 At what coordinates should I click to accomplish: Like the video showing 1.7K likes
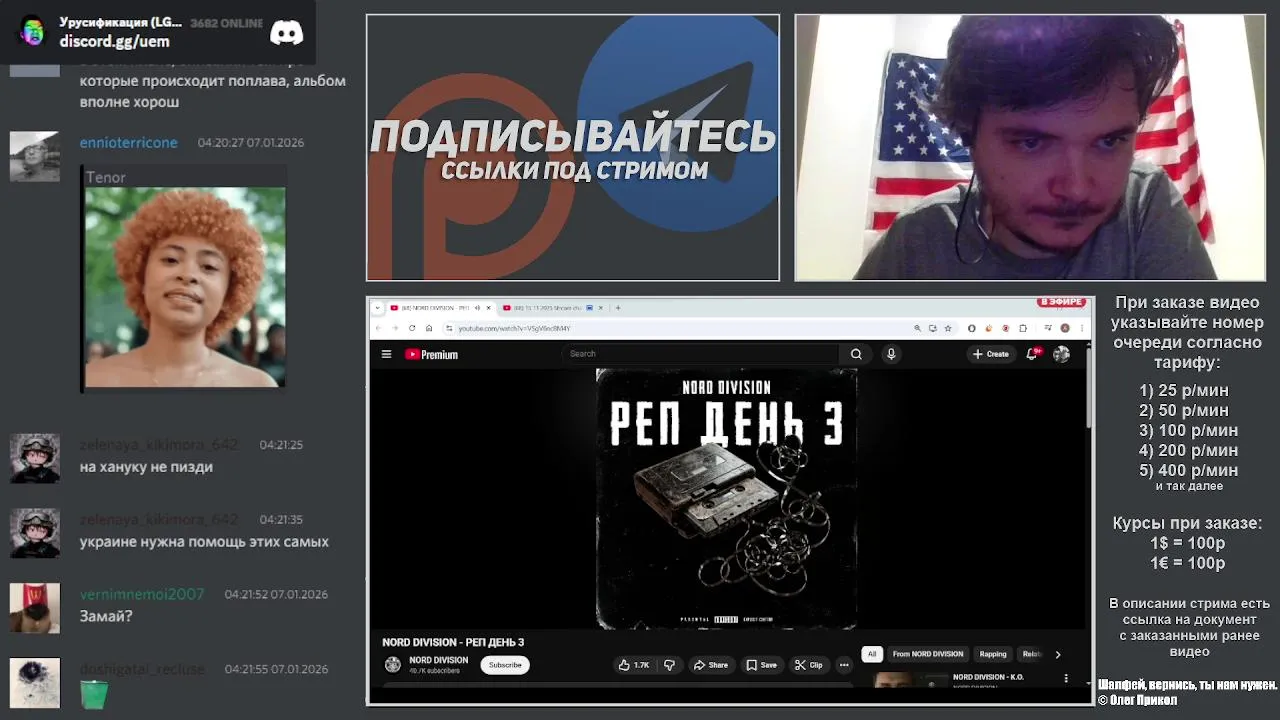(634, 665)
